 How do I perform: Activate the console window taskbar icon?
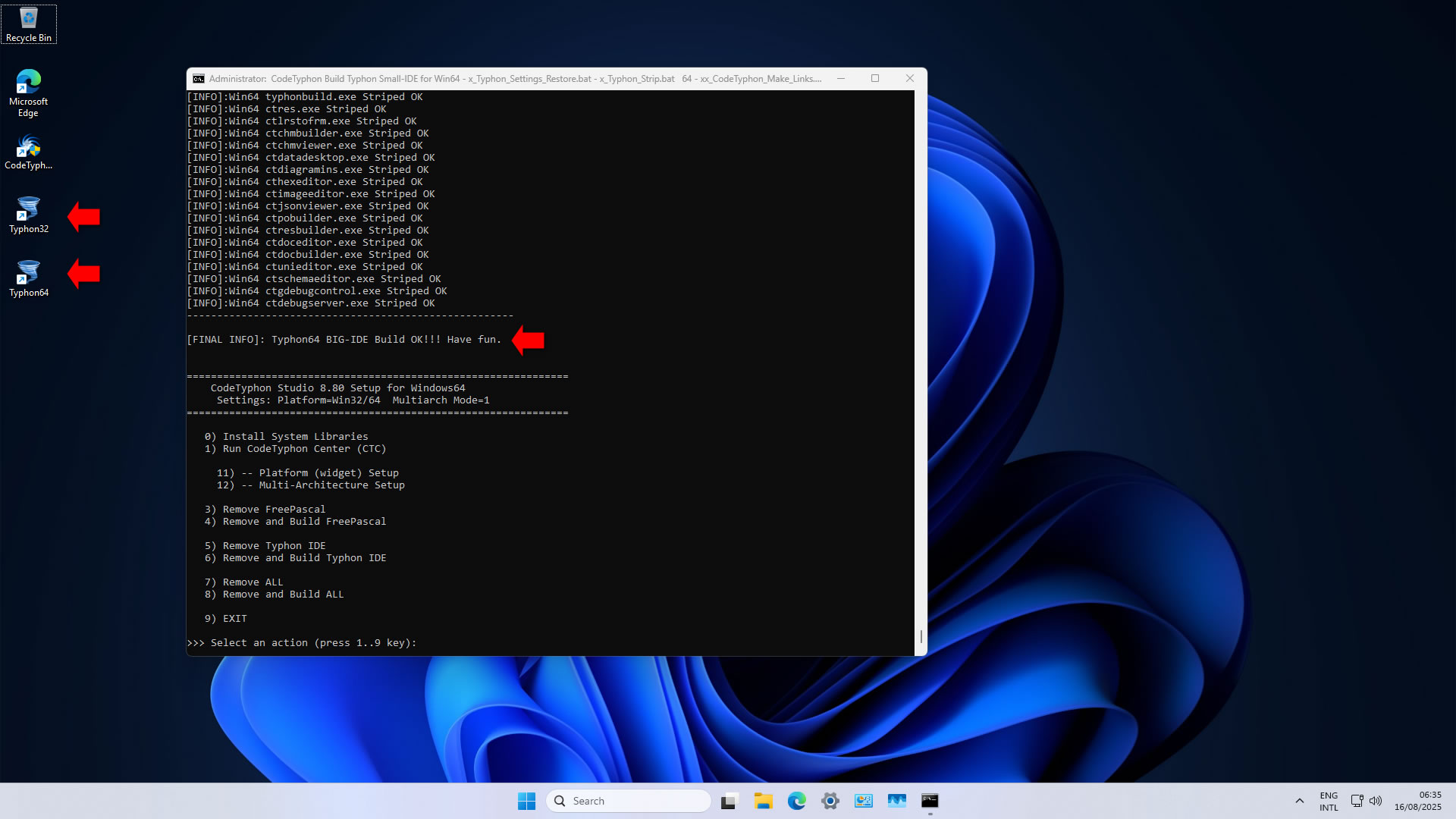(930, 801)
